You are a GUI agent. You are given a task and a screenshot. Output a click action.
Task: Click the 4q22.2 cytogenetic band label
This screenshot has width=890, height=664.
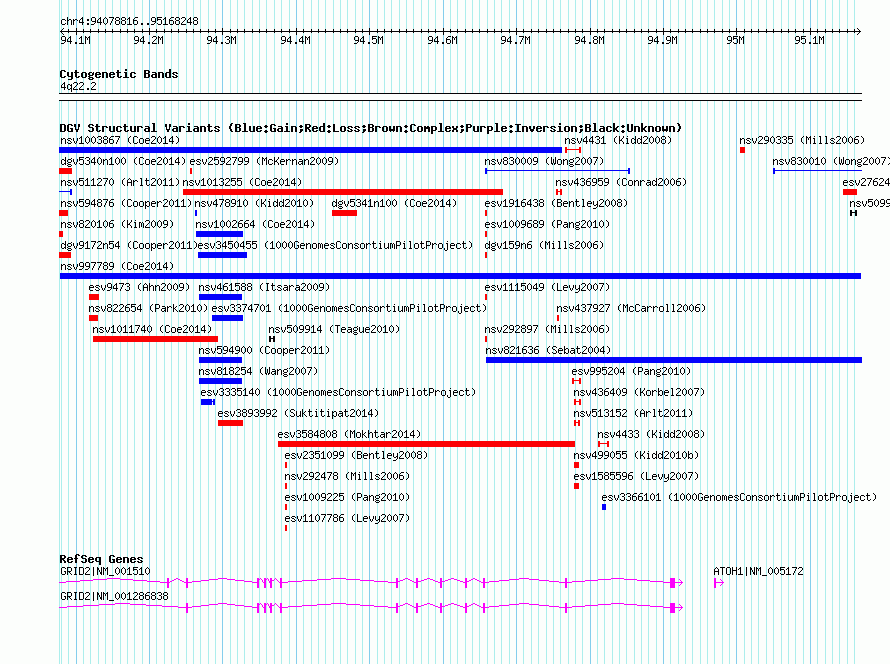[x=78, y=86]
